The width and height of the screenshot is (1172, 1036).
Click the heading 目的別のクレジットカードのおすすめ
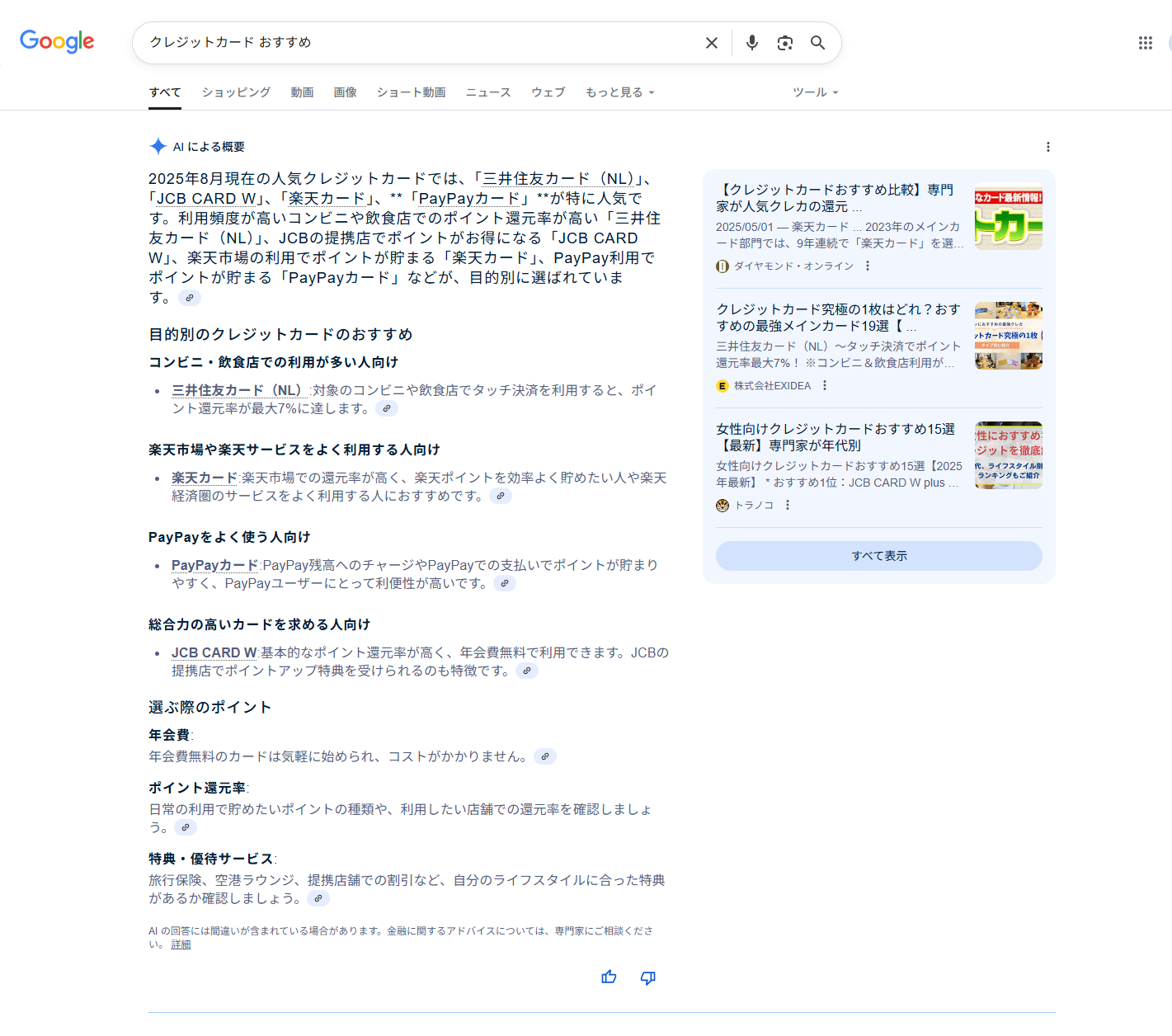coord(280,334)
